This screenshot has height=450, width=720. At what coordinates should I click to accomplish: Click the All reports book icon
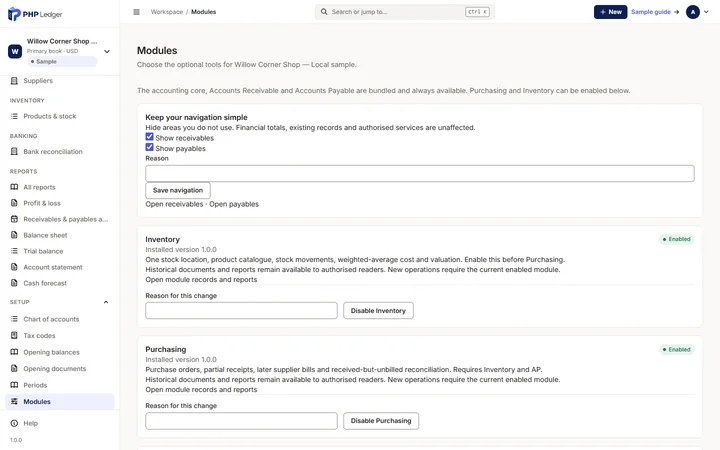[x=14, y=187]
